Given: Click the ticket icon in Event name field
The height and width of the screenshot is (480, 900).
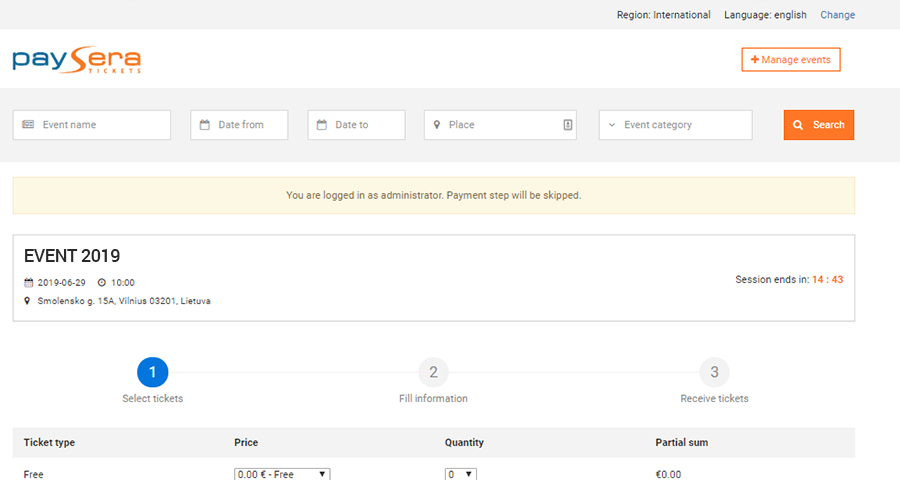Looking at the screenshot, I should coord(28,125).
